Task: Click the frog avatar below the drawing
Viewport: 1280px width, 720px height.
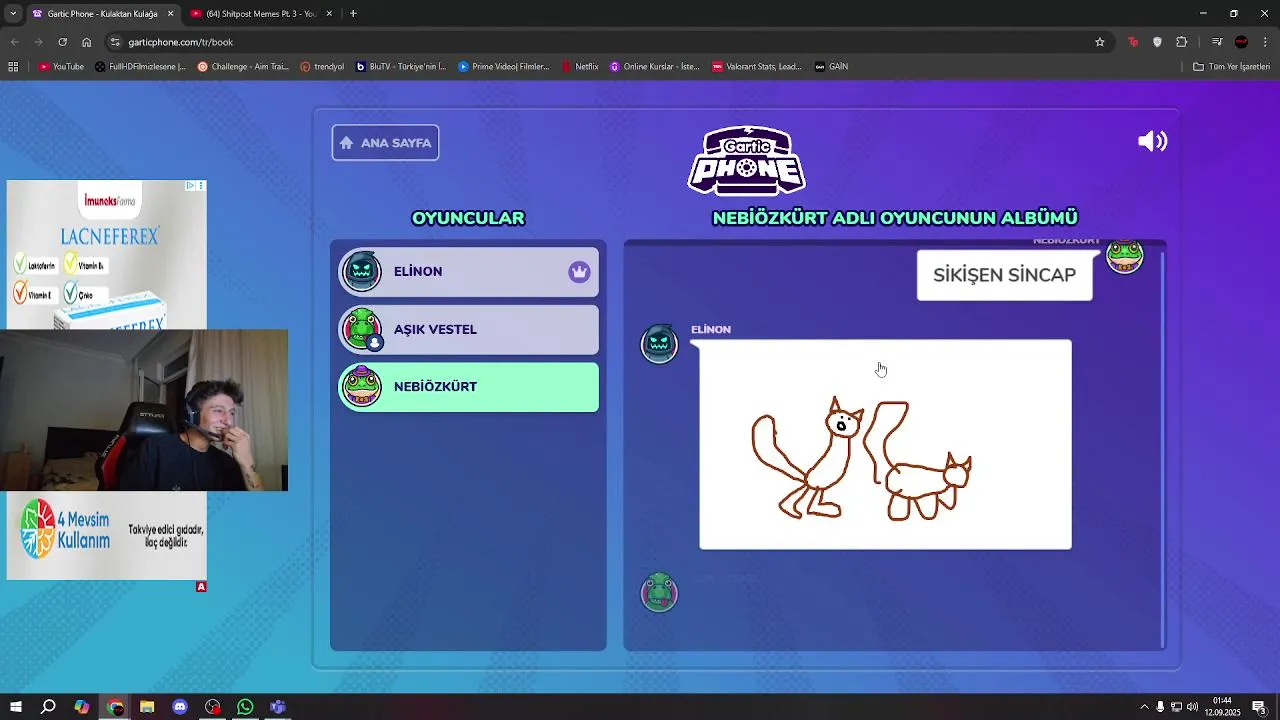Action: click(x=659, y=593)
